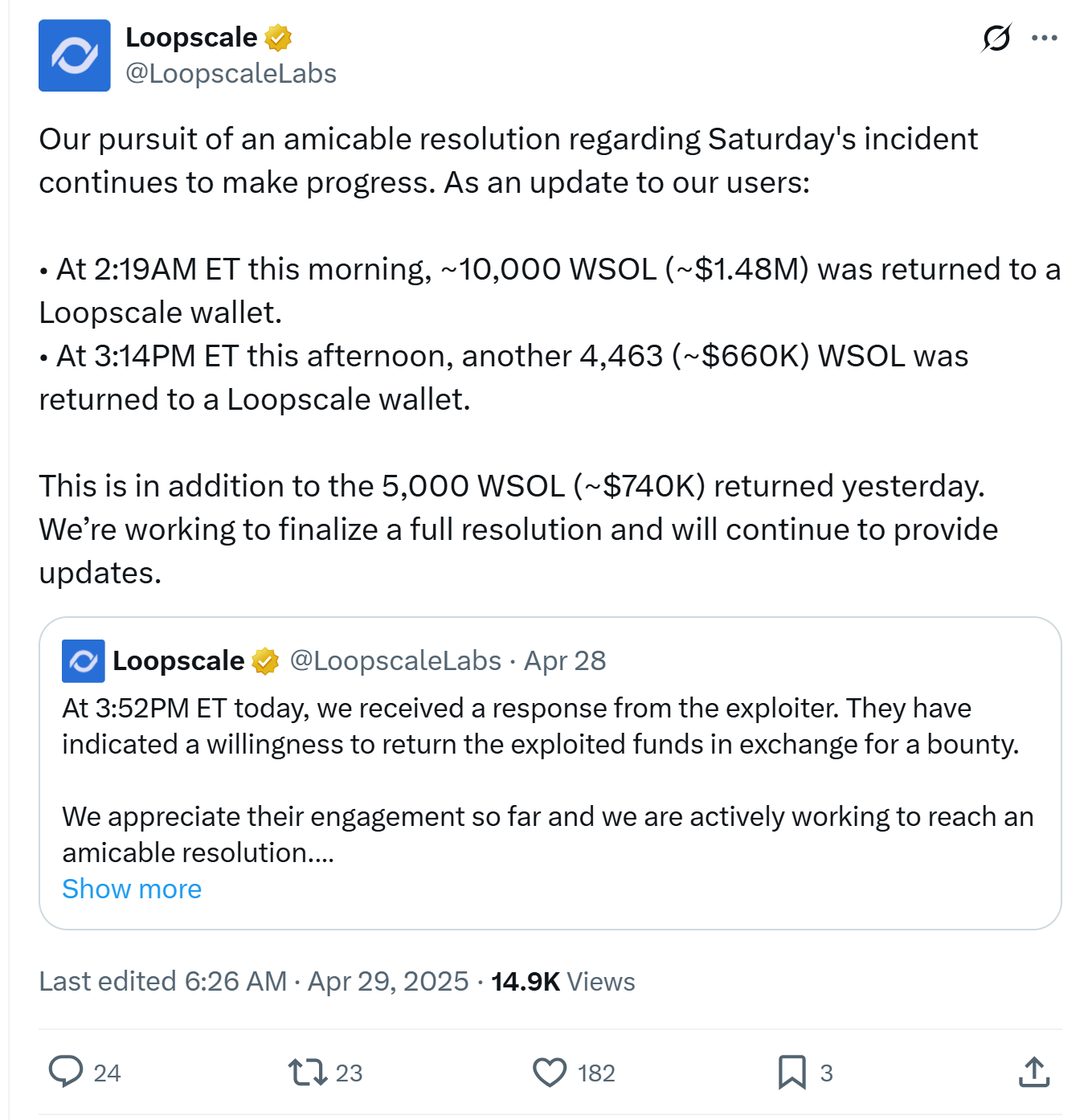The image size is (1088, 1120).
Task: Click the reply speech bubble icon
Action: pos(66,1072)
